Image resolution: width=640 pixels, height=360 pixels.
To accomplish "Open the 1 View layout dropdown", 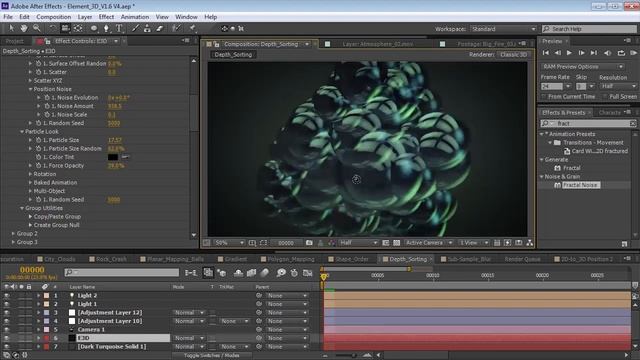I will pyautogui.click(x=473, y=243).
